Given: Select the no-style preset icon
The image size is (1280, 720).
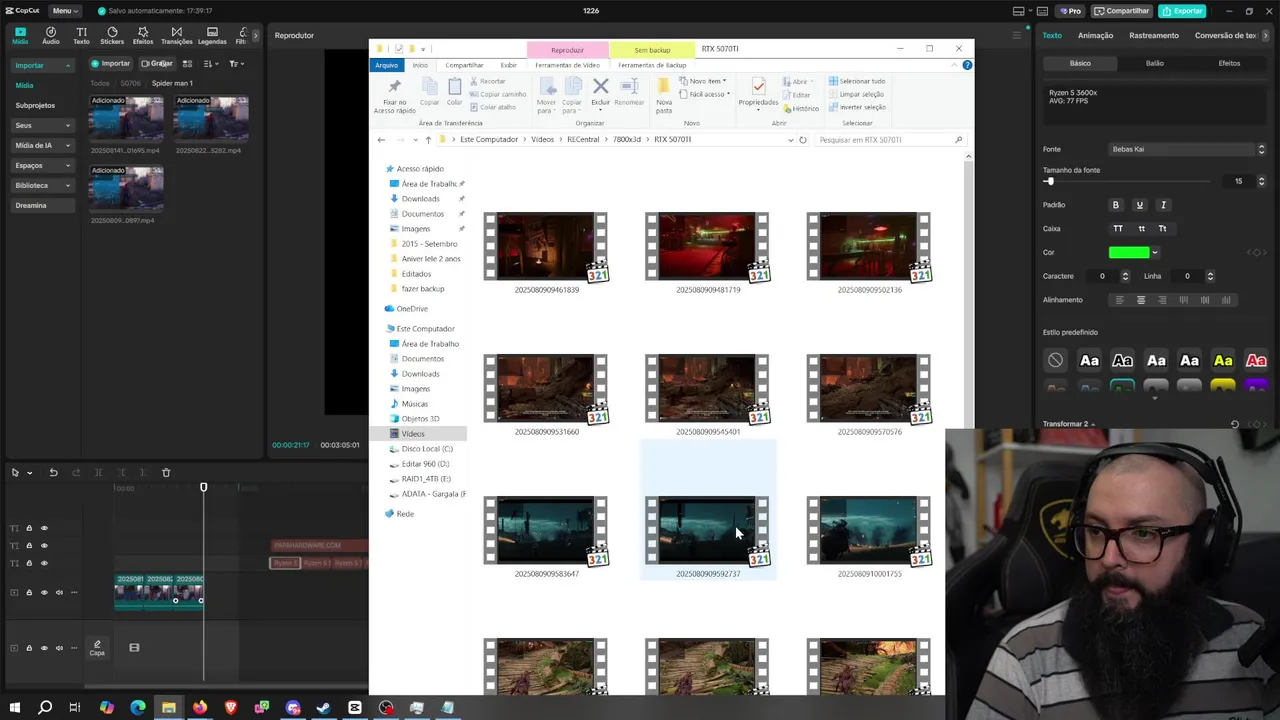Looking at the screenshot, I should [x=1056, y=360].
